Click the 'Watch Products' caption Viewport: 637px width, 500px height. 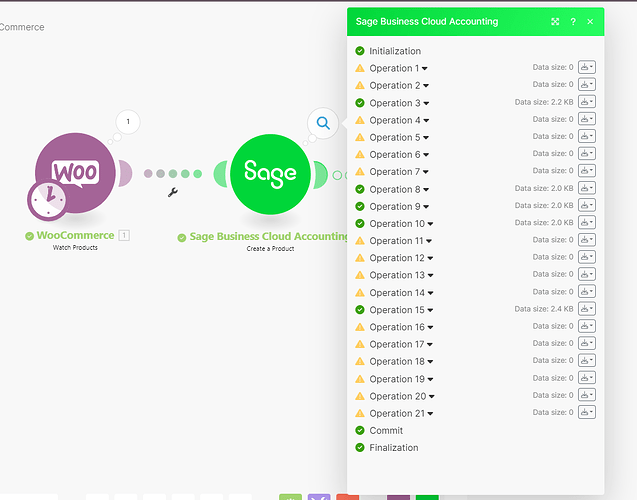tap(75, 247)
